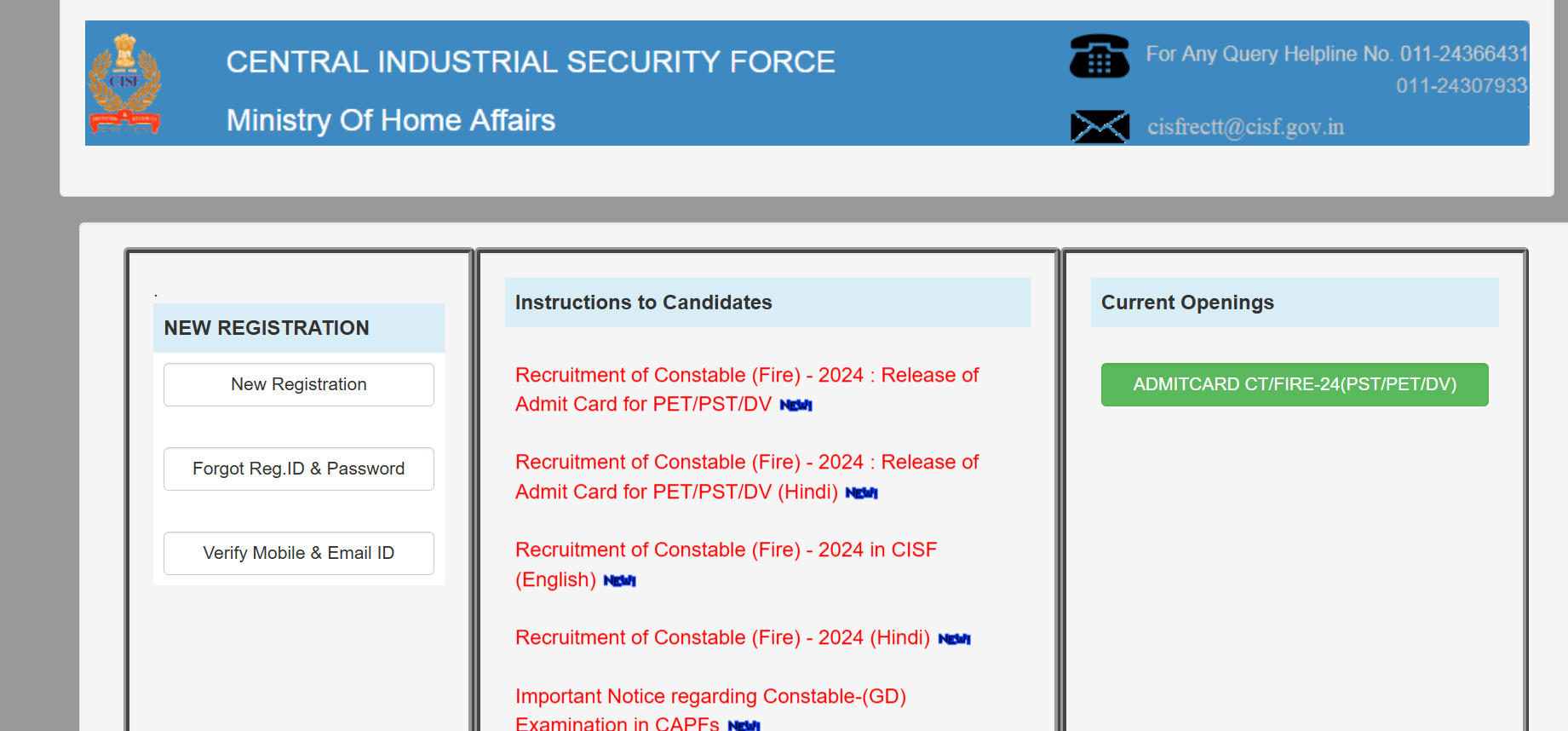This screenshot has height=731, width=1568.
Task: Click the NEW badge beside Constable (Fire) 2024 (Hindi)
Action: tap(954, 639)
